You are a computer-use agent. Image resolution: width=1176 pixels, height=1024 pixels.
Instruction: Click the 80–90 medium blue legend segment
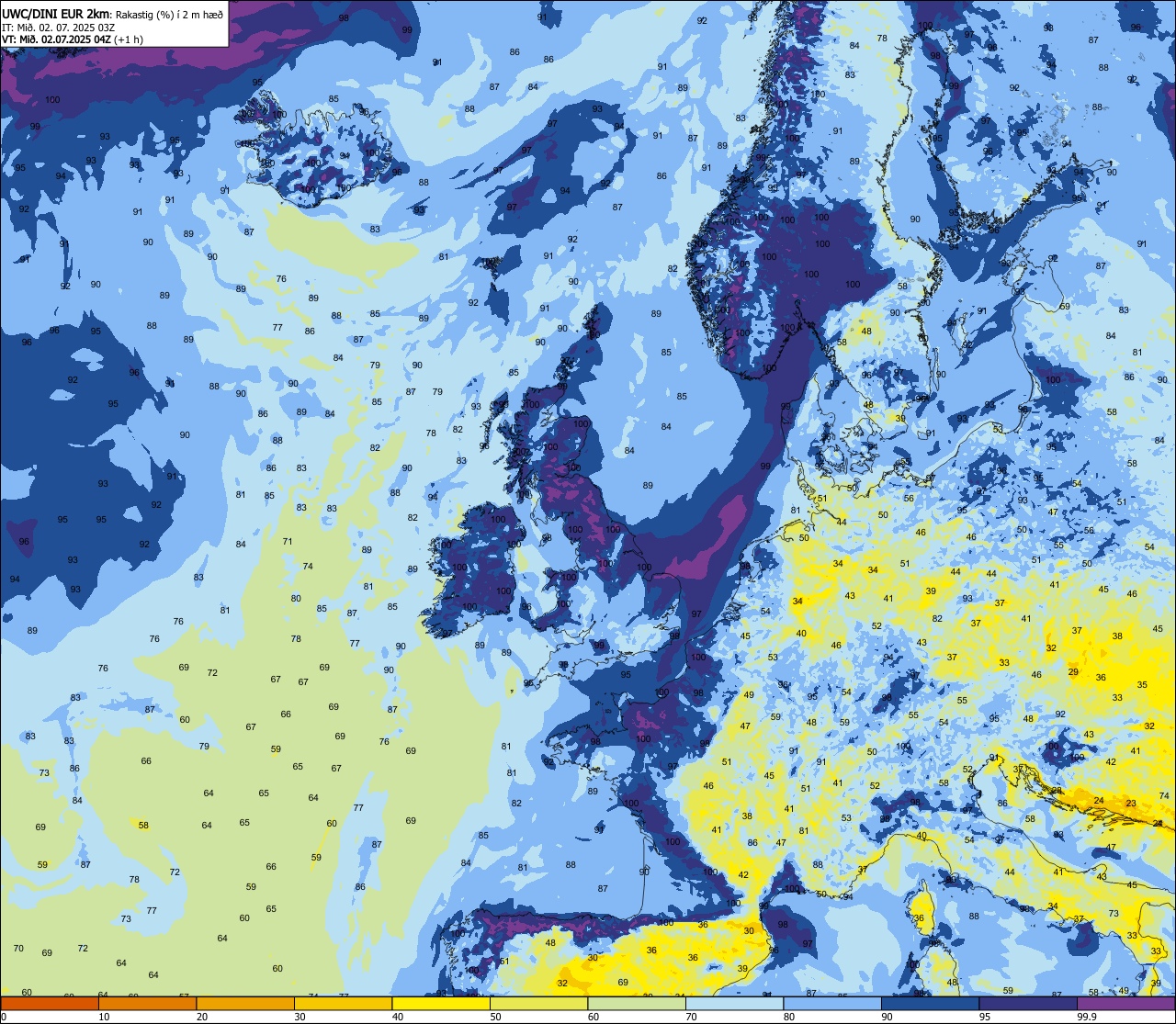832,1004
